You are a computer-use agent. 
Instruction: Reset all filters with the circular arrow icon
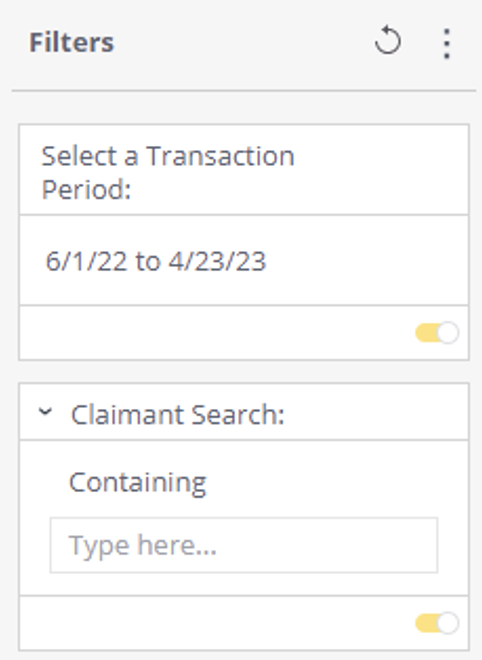coord(387,41)
